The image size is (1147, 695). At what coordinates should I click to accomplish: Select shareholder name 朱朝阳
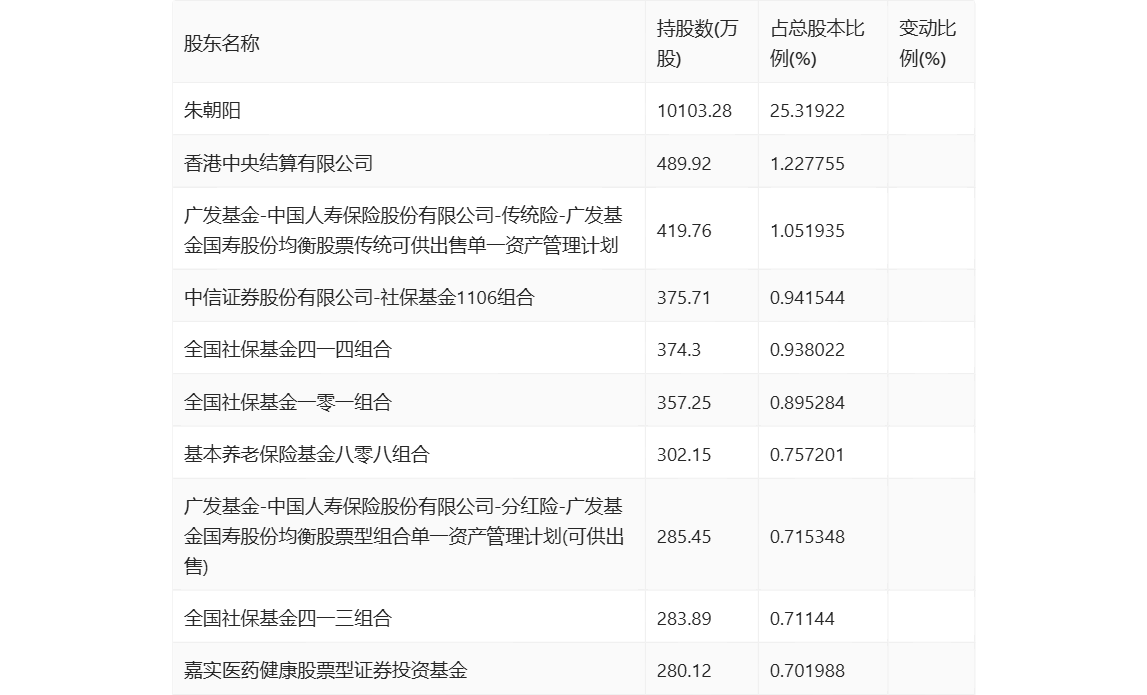[x=212, y=110]
